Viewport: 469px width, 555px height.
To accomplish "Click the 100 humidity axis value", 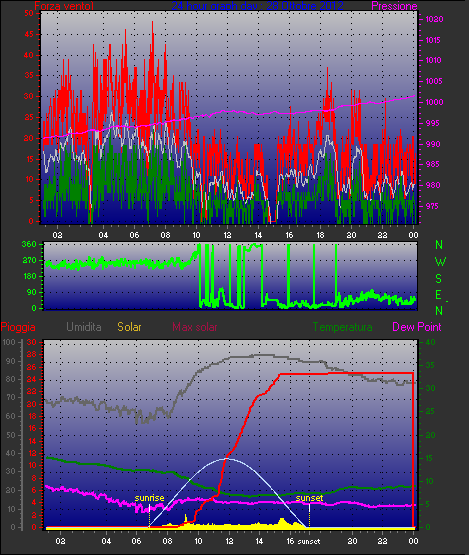I will [9, 342].
